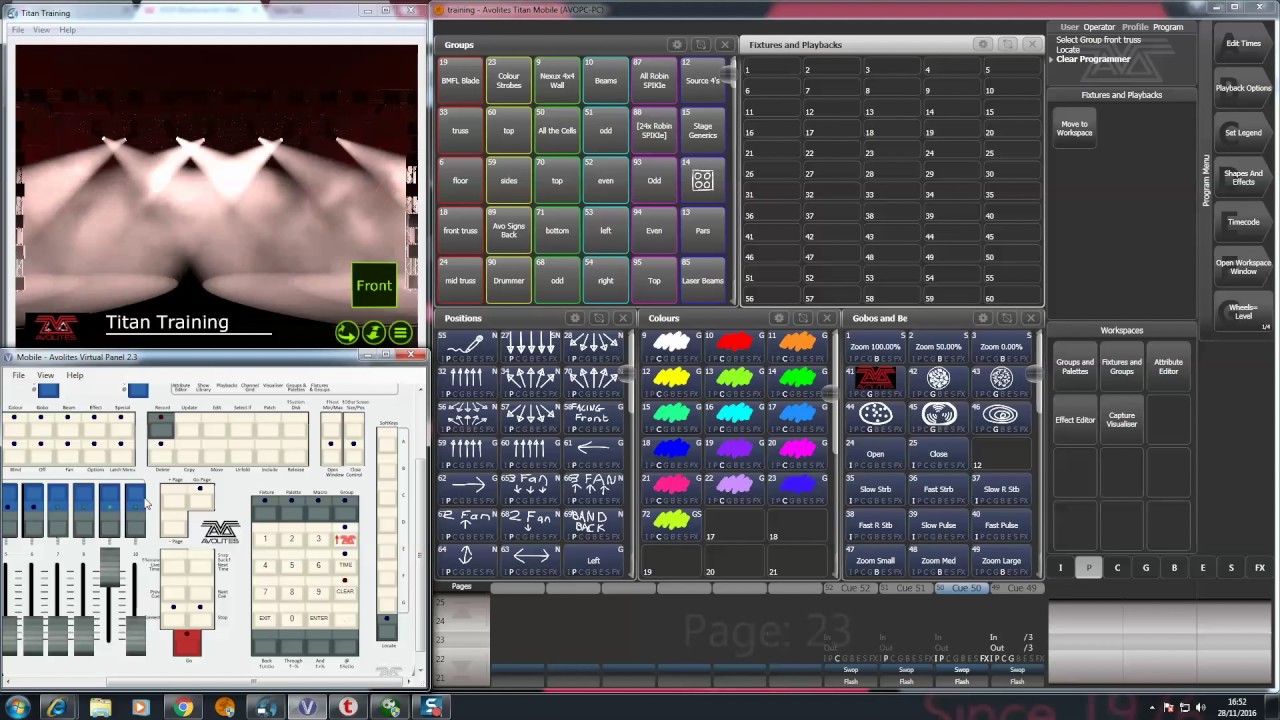The image size is (1280, 720).
Task: Toggle the G attribute filter button
Action: click(x=1146, y=568)
